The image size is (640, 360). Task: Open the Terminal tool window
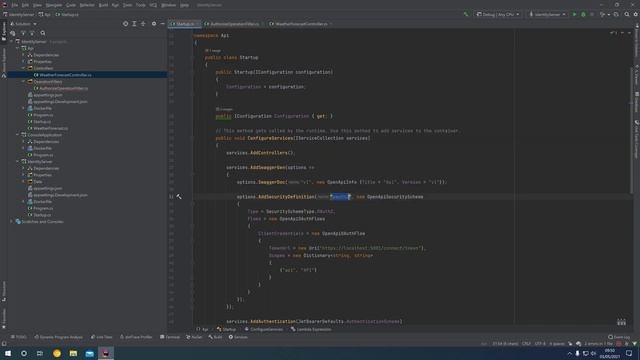170,337
